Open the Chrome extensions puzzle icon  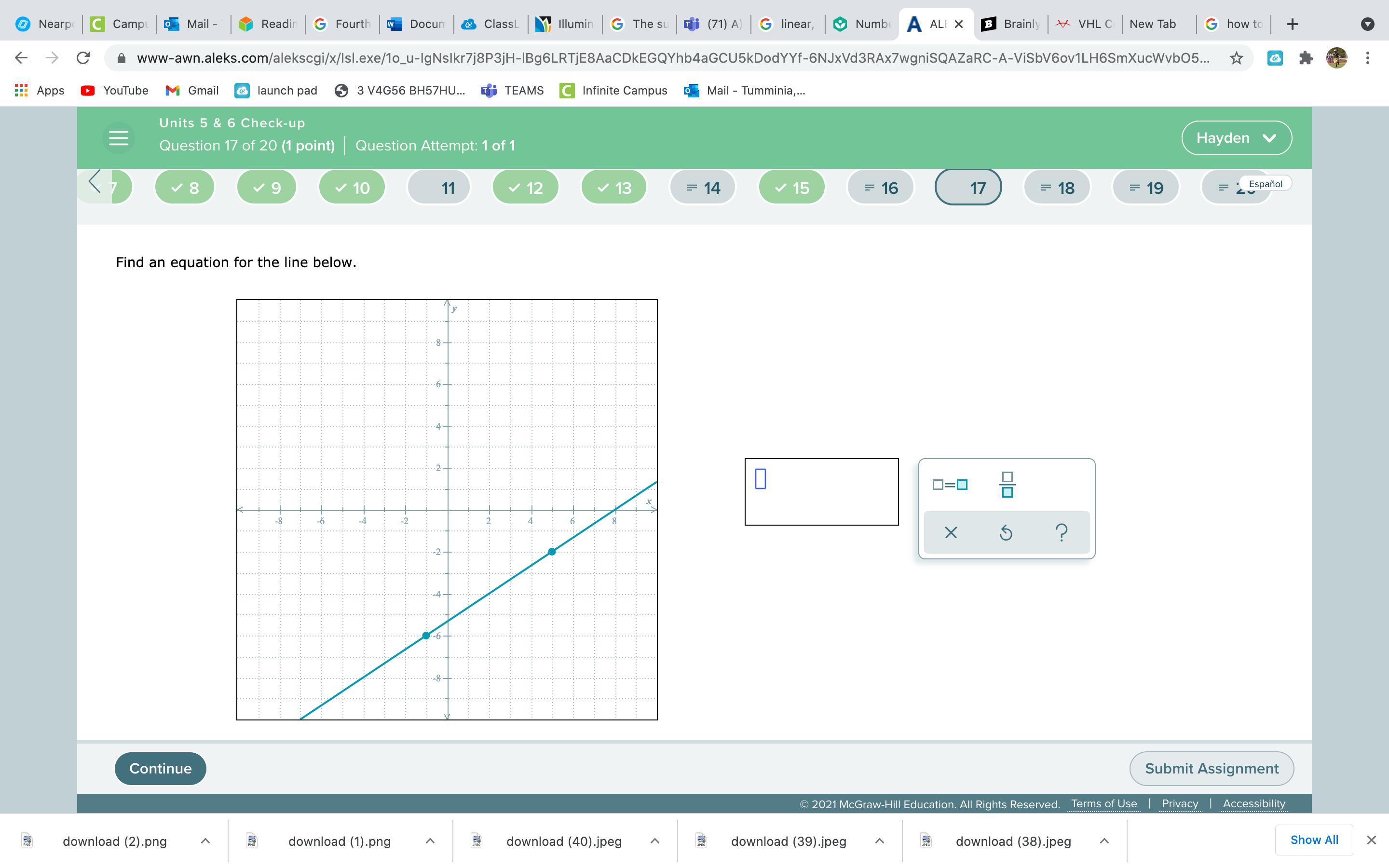pyautogui.click(x=1306, y=58)
